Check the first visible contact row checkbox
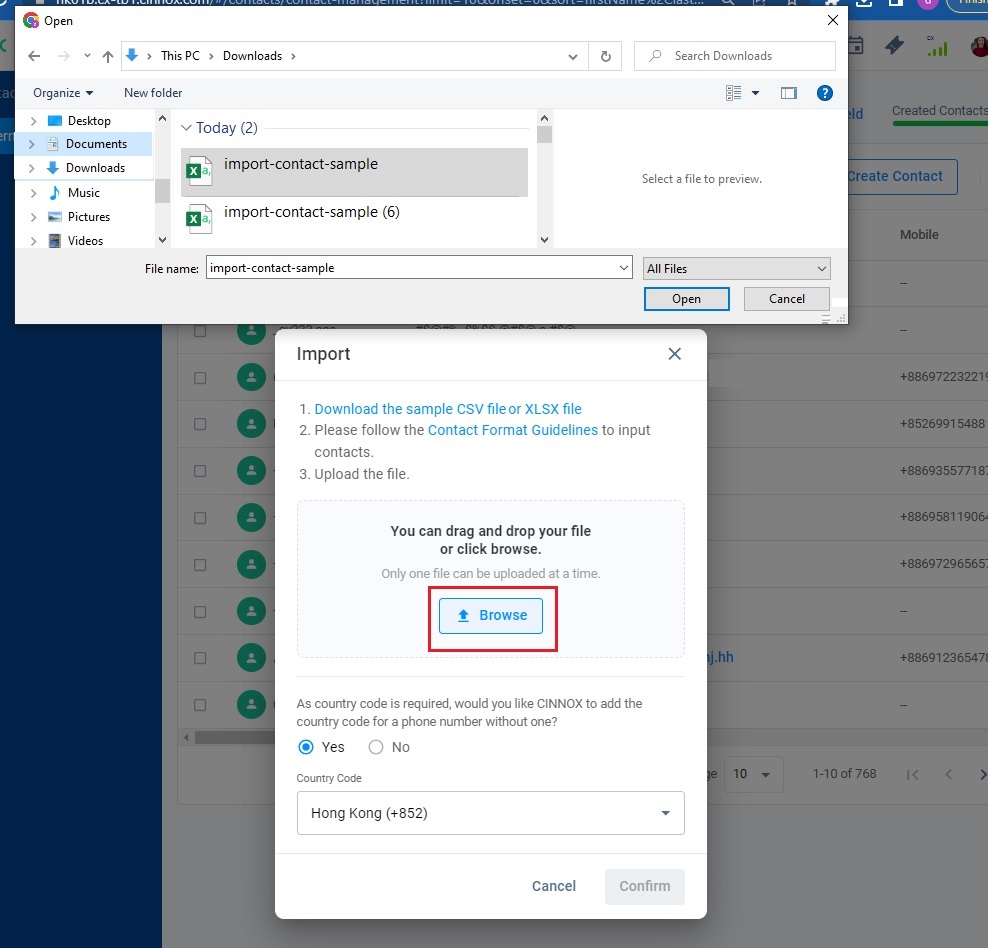This screenshot has height=948, width=988. click(x=200, y=332)
